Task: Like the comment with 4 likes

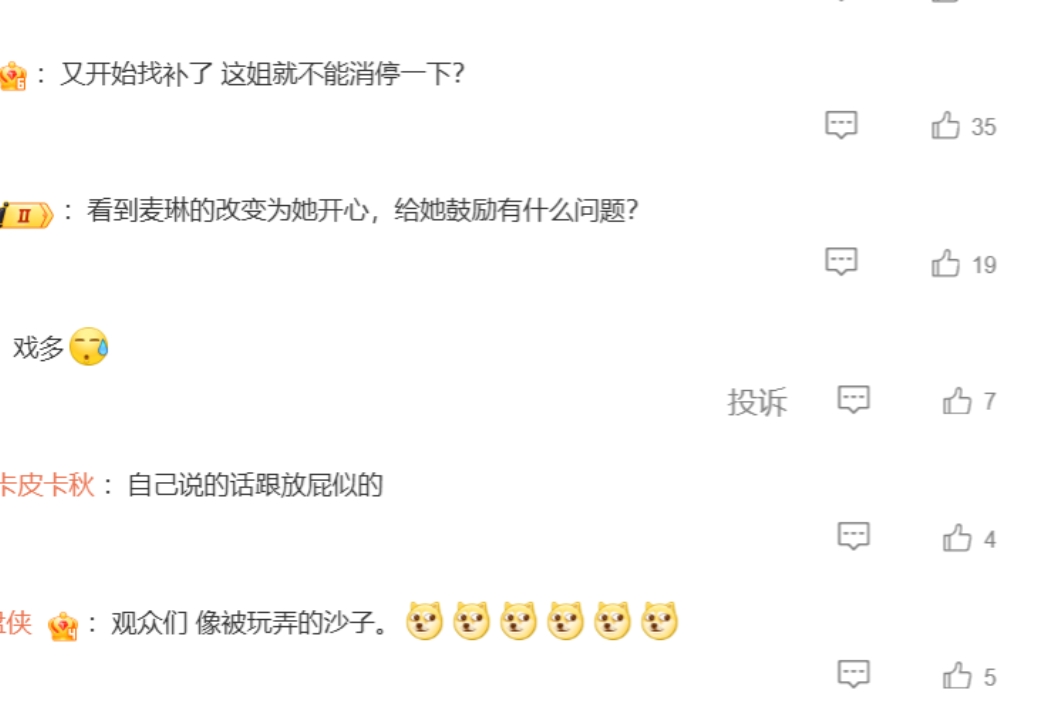Action: tap(957, 538)
